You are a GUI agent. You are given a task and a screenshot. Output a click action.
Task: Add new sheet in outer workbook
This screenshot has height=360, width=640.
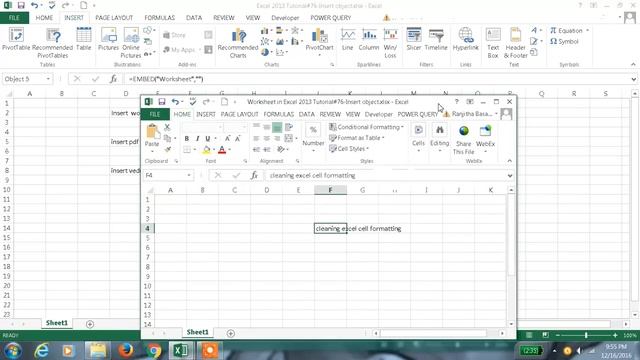pyautogui.click(x=90, y=324)
